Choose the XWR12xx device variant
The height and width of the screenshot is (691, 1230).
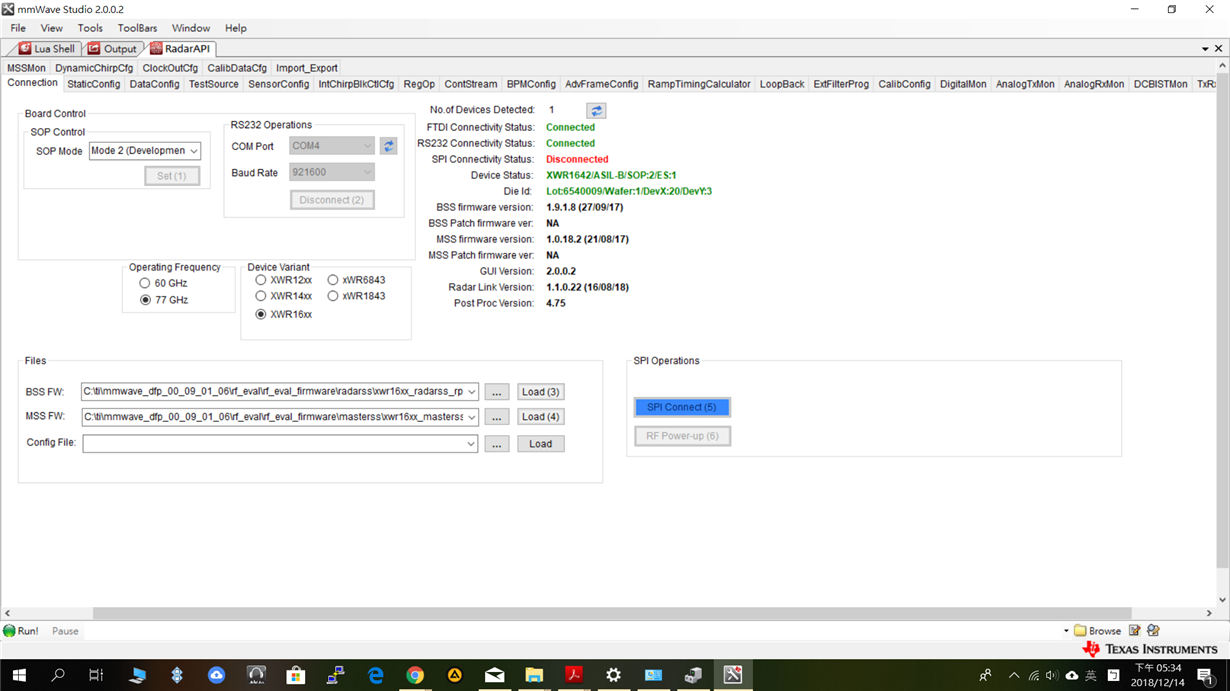pos(261,280)
